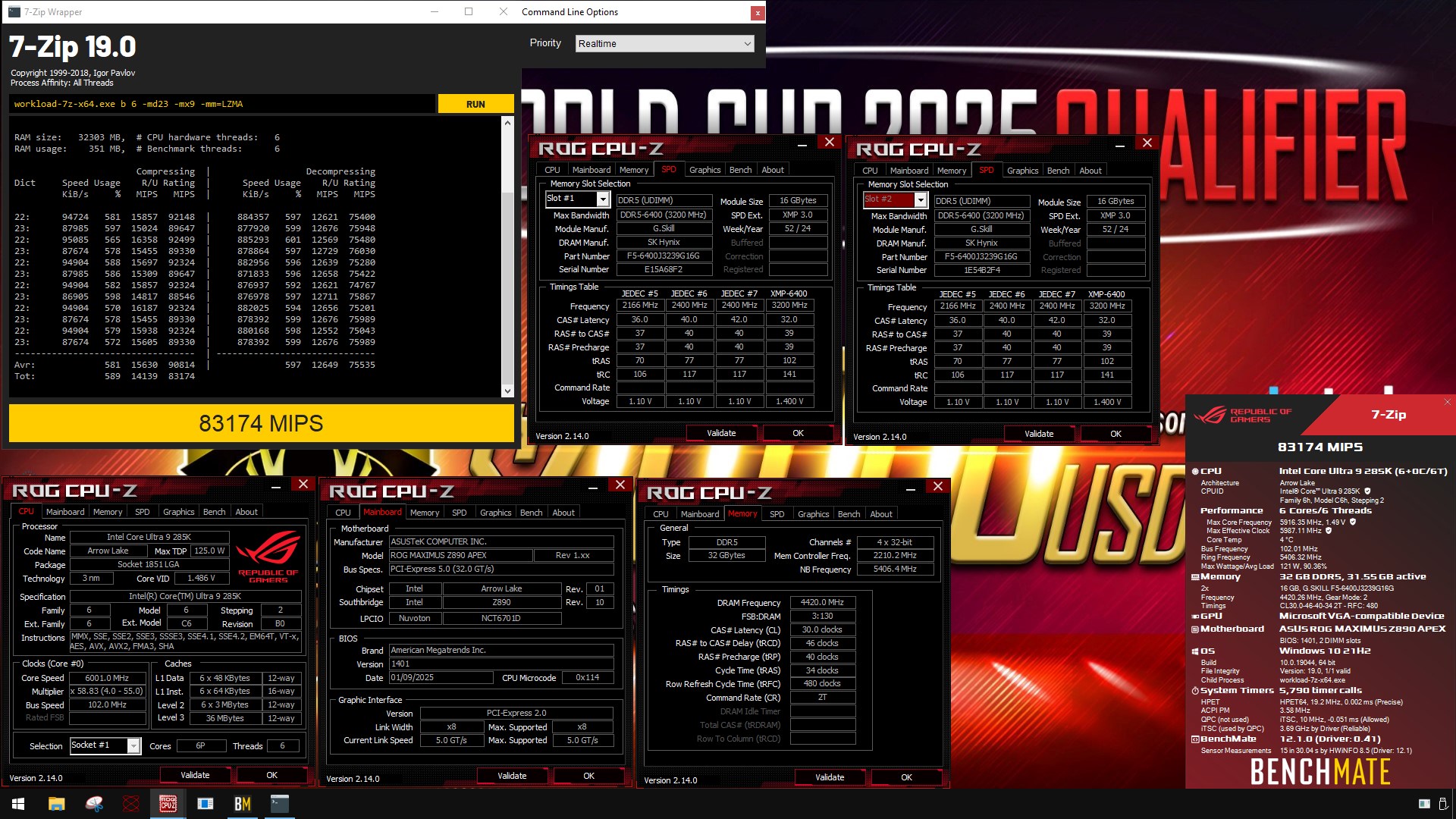The image size is (1456, 819).
Task: Click the CPU chip icon in BenchMate panel
Action: [x=1195, y=472]
